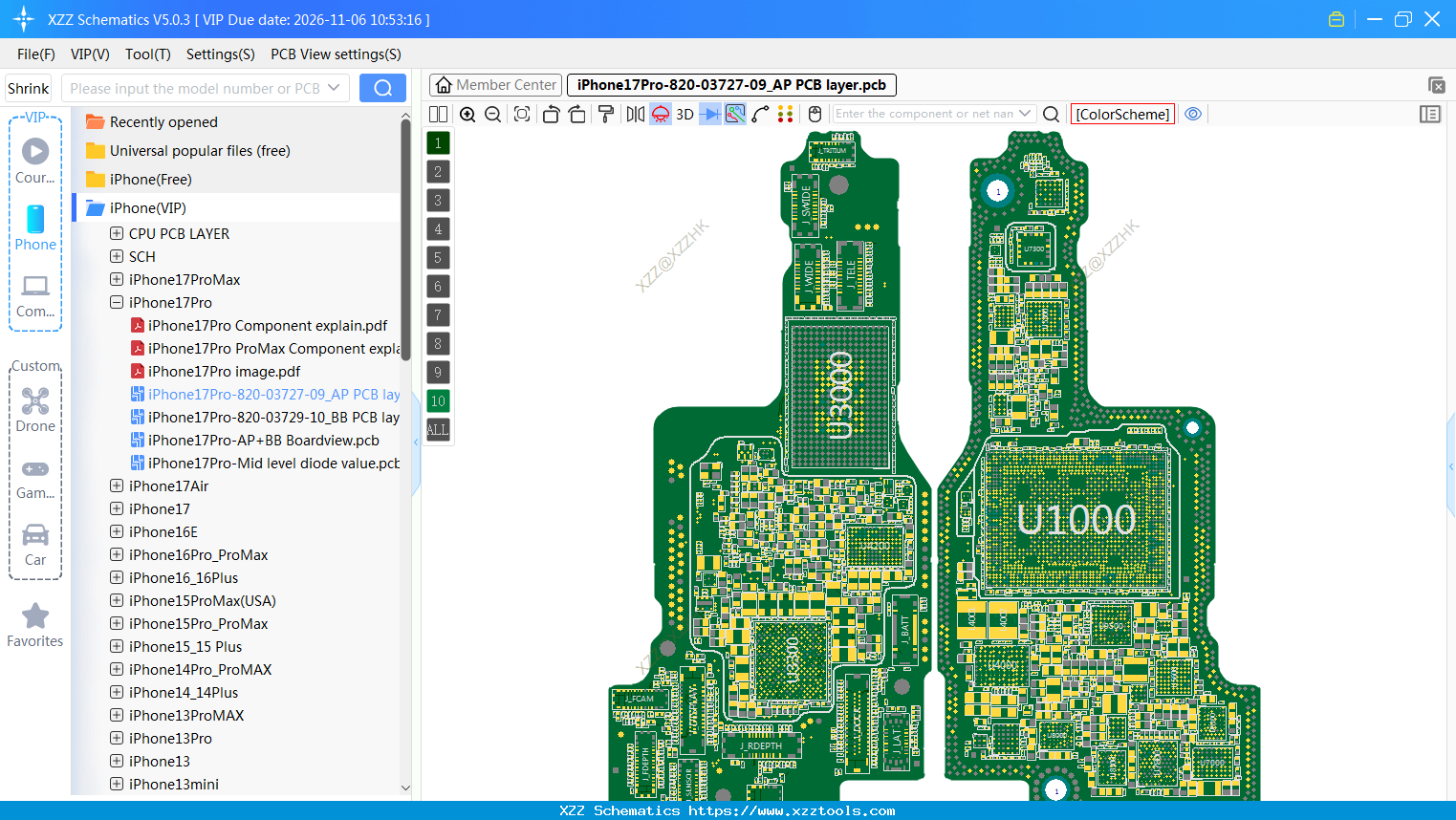
Task: Toggle visibility with the eye icon
Action: click(x=1193, y=114)
